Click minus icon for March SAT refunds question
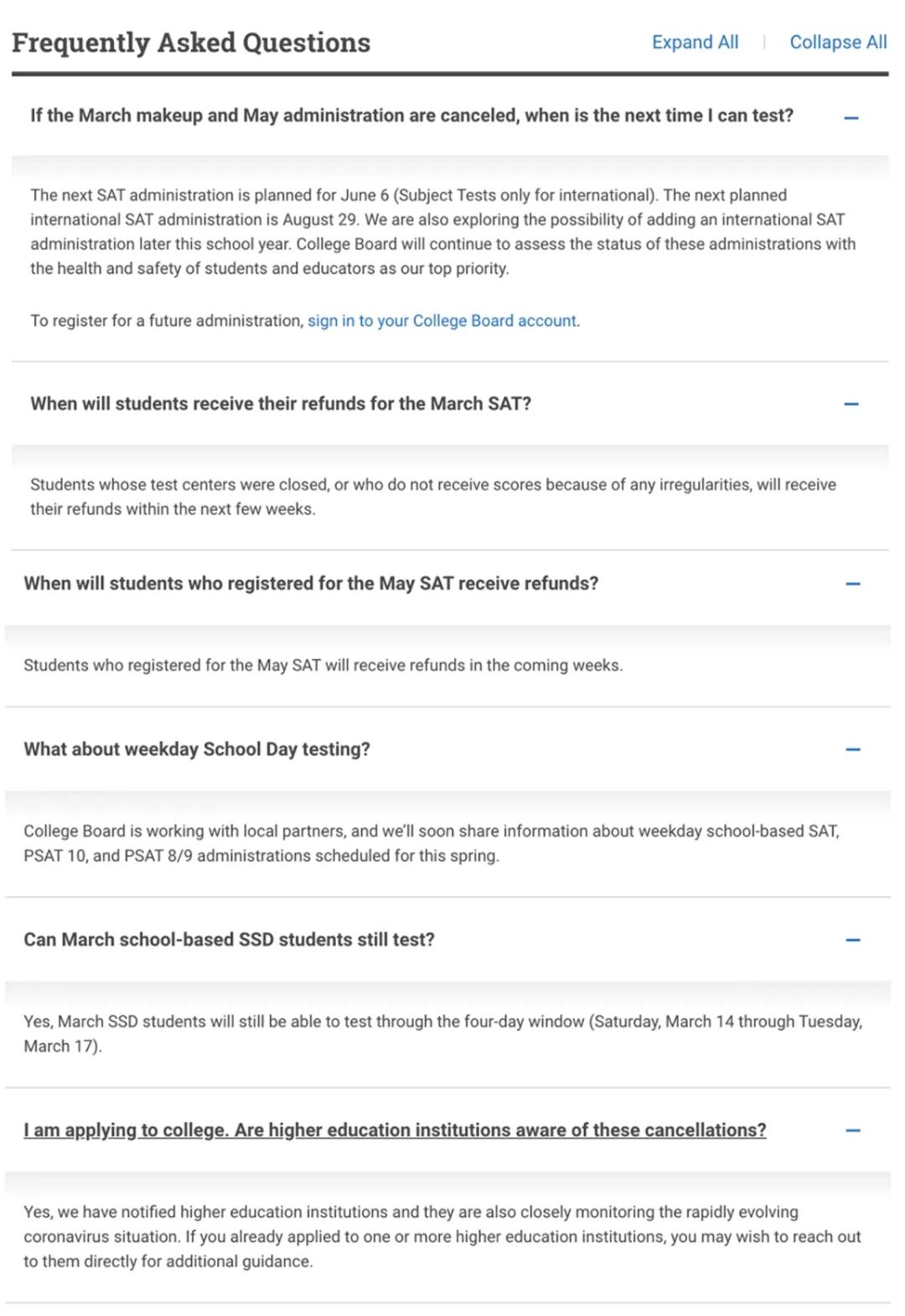Viewport: 905px width, 1316px height. 851,404
